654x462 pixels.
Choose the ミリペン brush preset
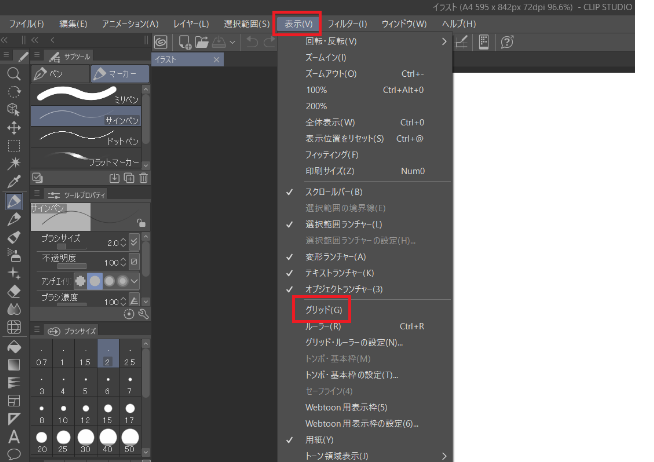pos(88,97)
